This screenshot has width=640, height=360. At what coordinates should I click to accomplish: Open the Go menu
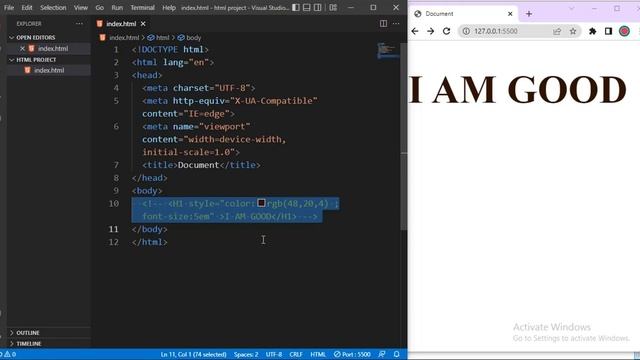[100, 7]
